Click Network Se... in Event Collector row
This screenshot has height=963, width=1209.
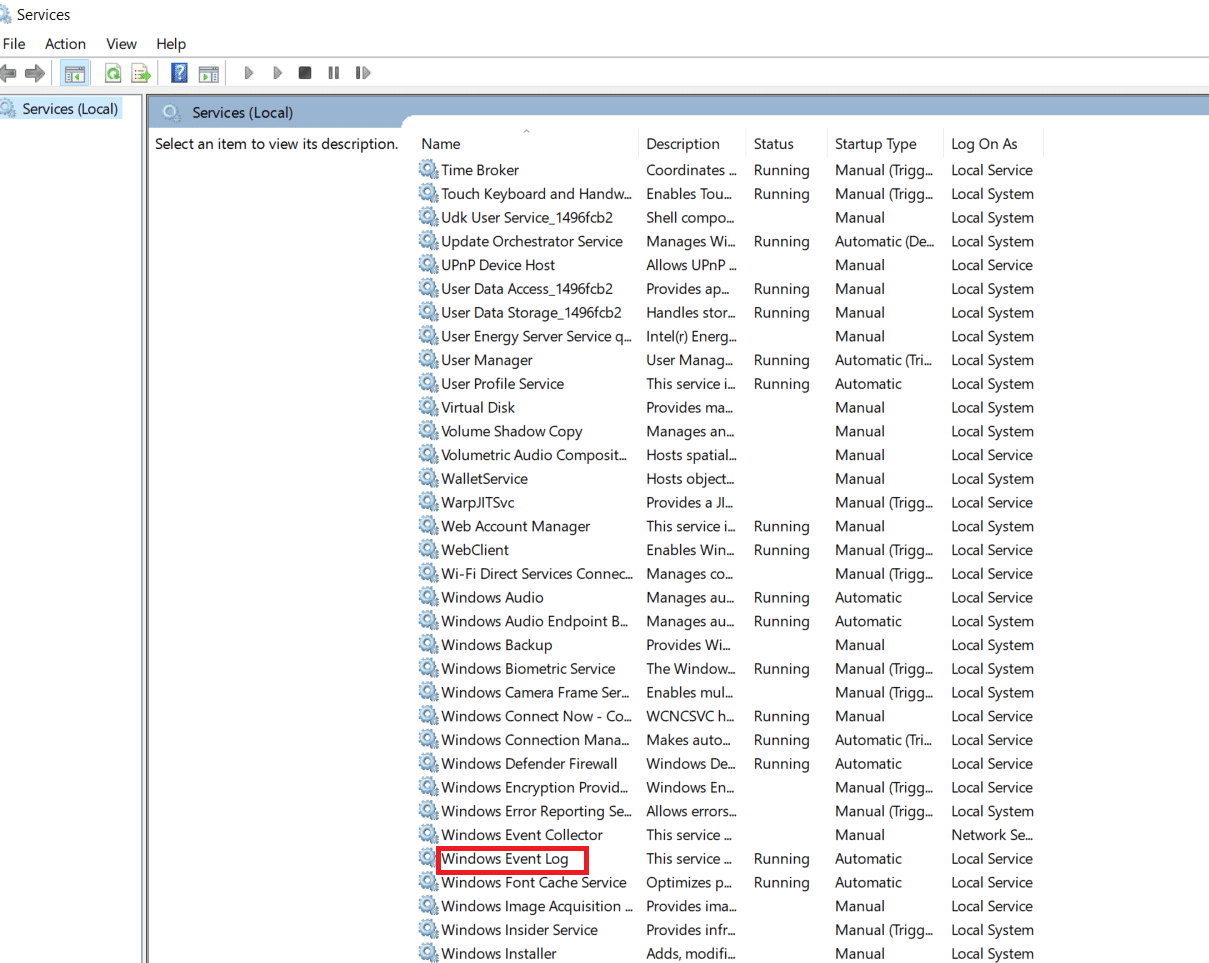(992, 835)
